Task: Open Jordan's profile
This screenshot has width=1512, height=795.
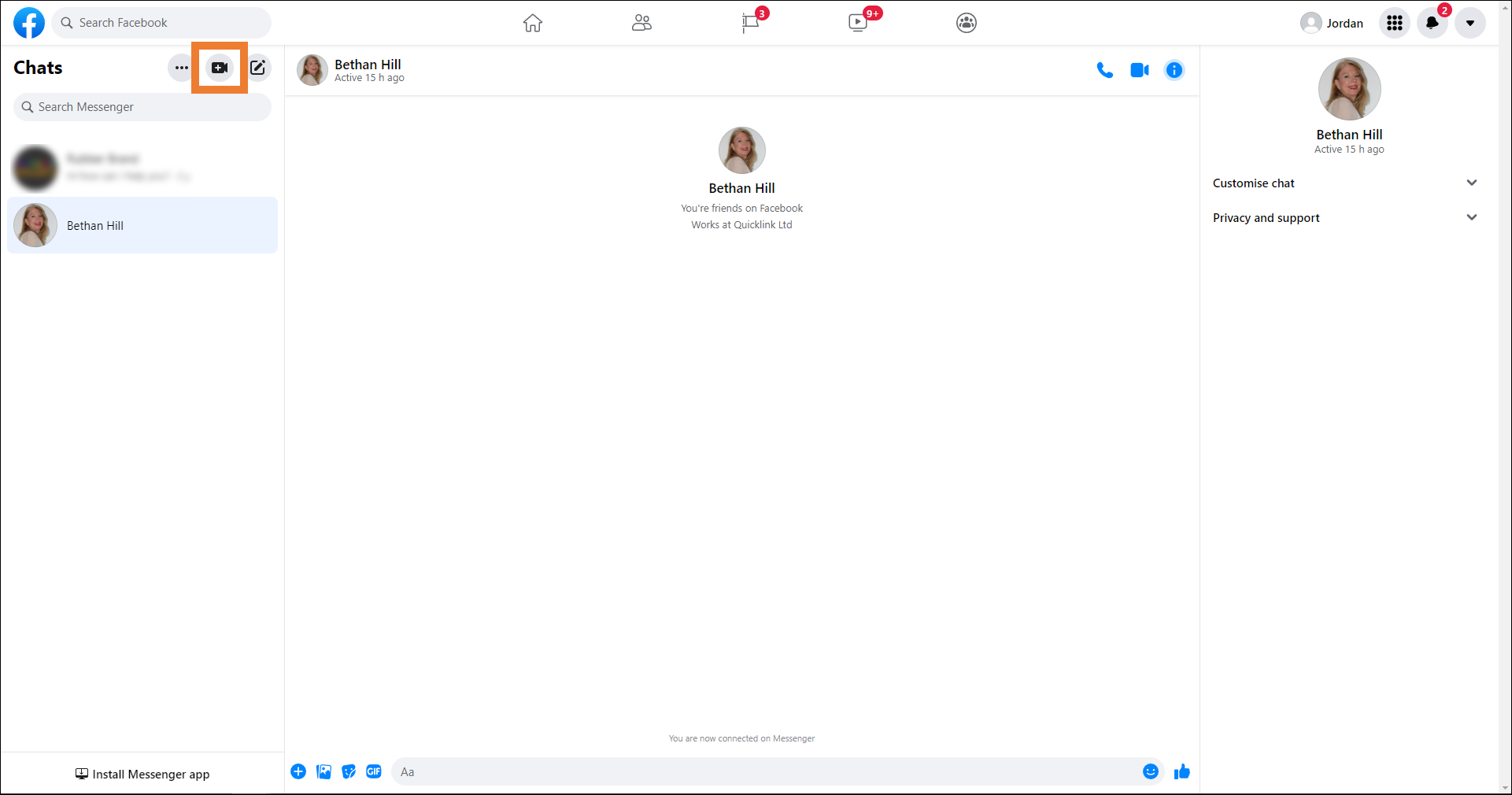Action: point(1332,23)
